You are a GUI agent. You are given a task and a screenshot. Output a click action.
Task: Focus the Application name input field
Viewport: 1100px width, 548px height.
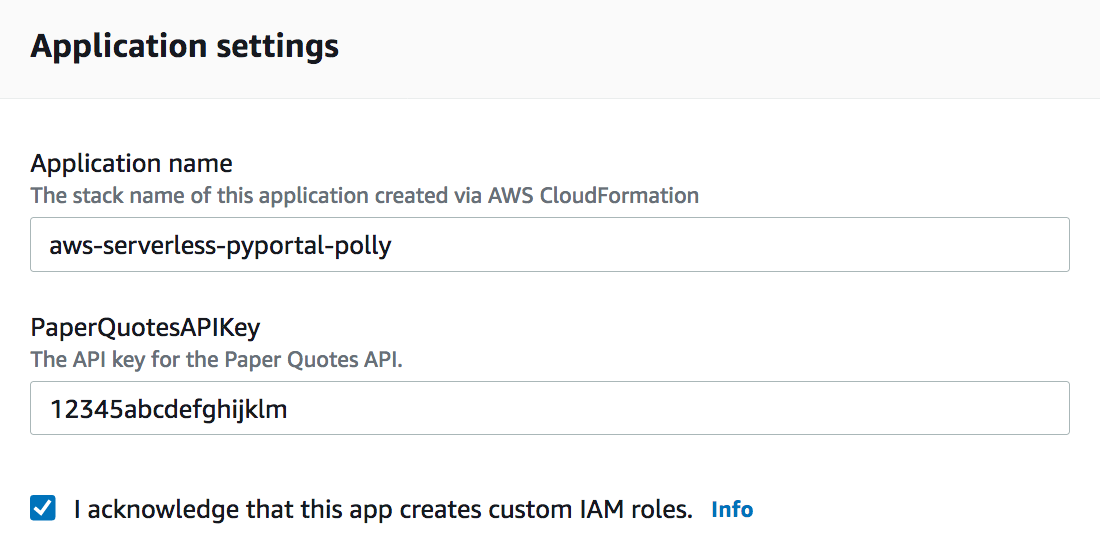click(x=550, y=245)
